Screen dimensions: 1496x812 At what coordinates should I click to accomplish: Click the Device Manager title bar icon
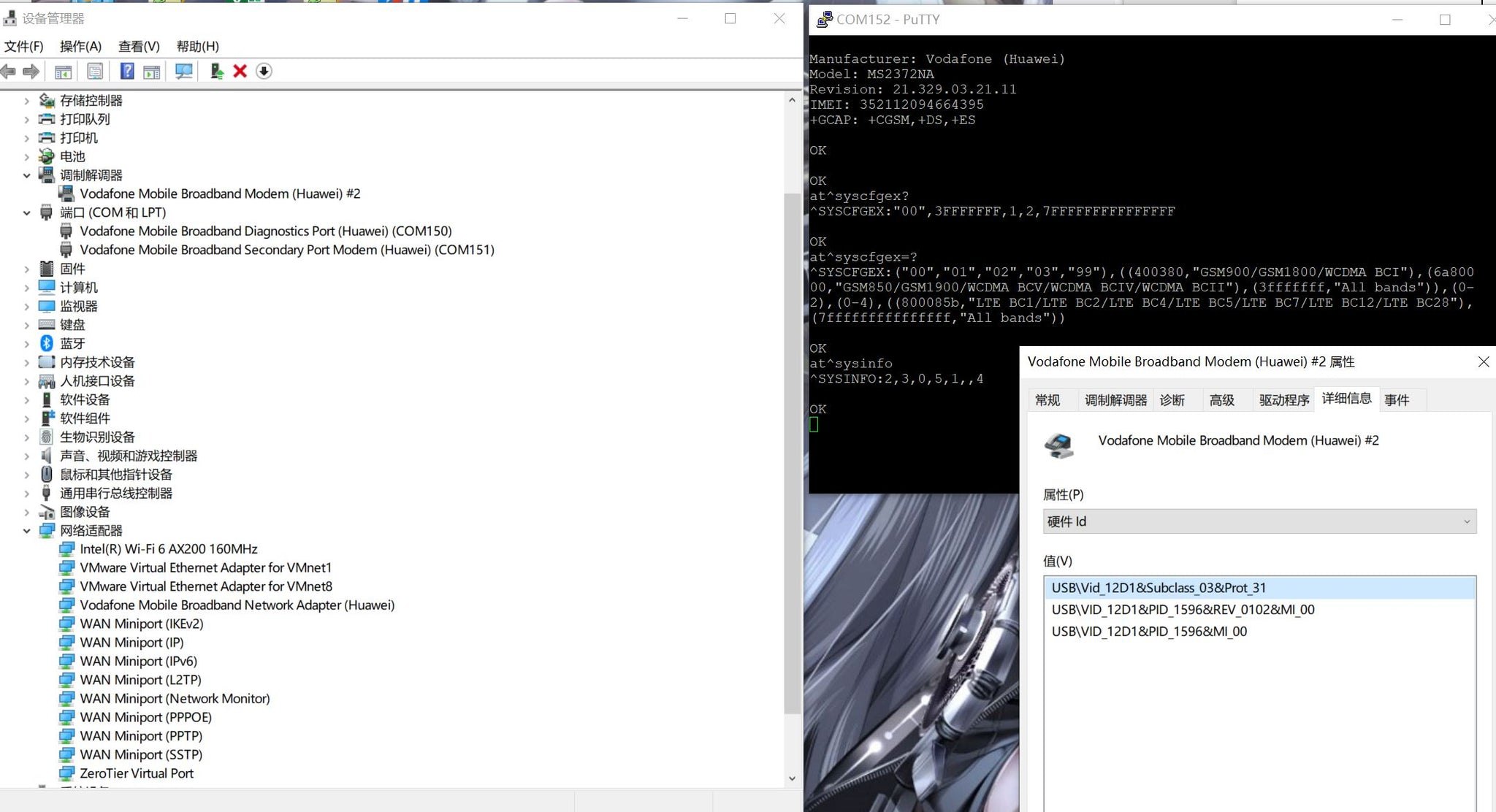(9, 18)
